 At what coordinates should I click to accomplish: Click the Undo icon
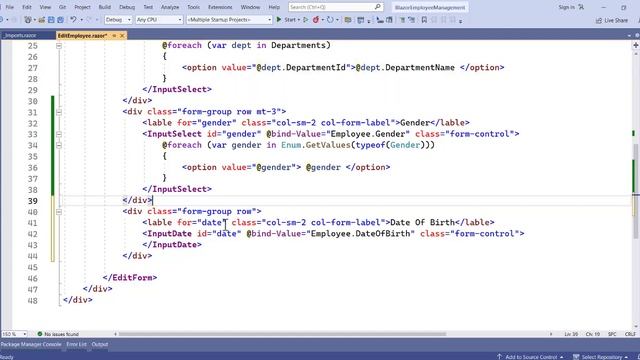pos(73,20)
